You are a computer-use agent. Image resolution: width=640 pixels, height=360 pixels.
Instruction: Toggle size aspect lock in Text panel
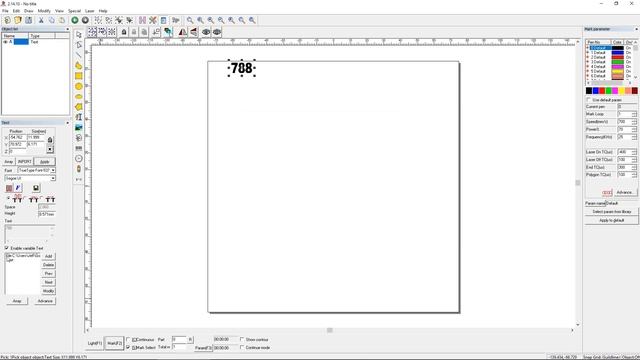[x=50, y=140]
